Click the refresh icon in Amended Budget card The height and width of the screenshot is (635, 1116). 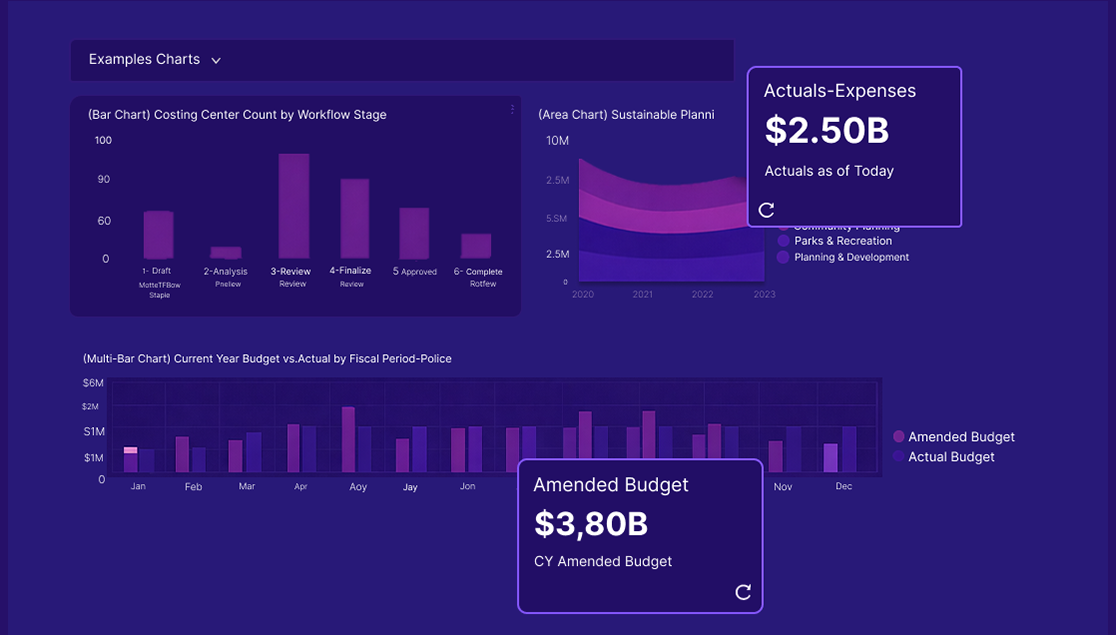click(743, 592)
